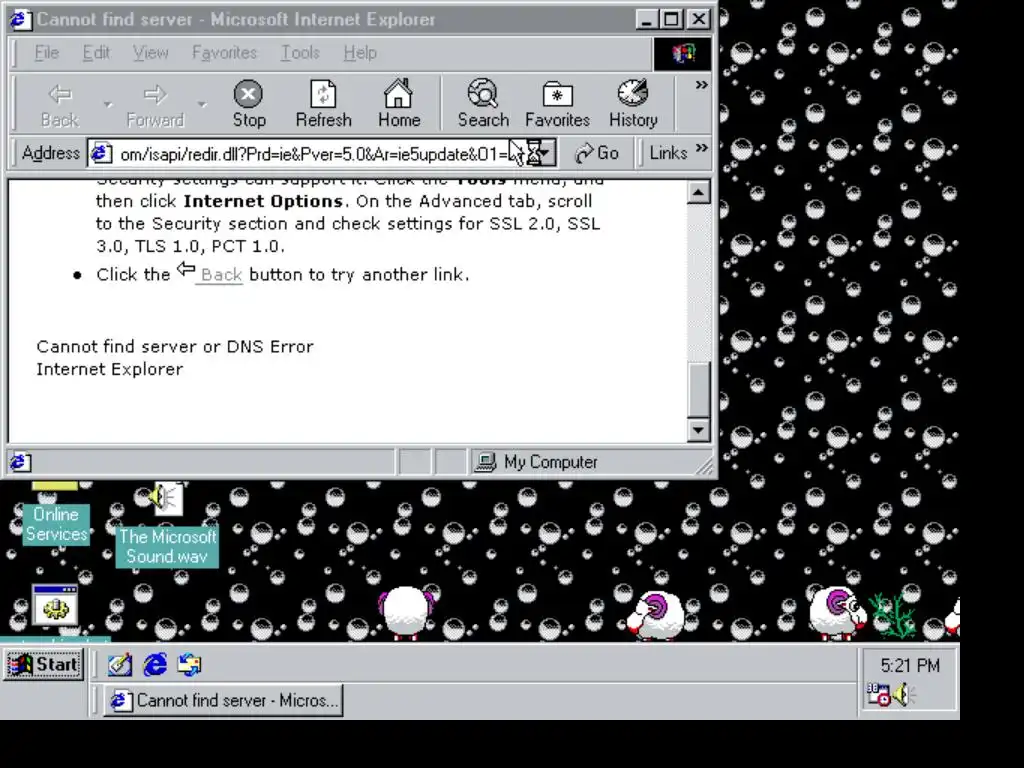Click the volume speaker tray icon
The width and height of the screenshot is (1024, 768).
coord(902,694)
